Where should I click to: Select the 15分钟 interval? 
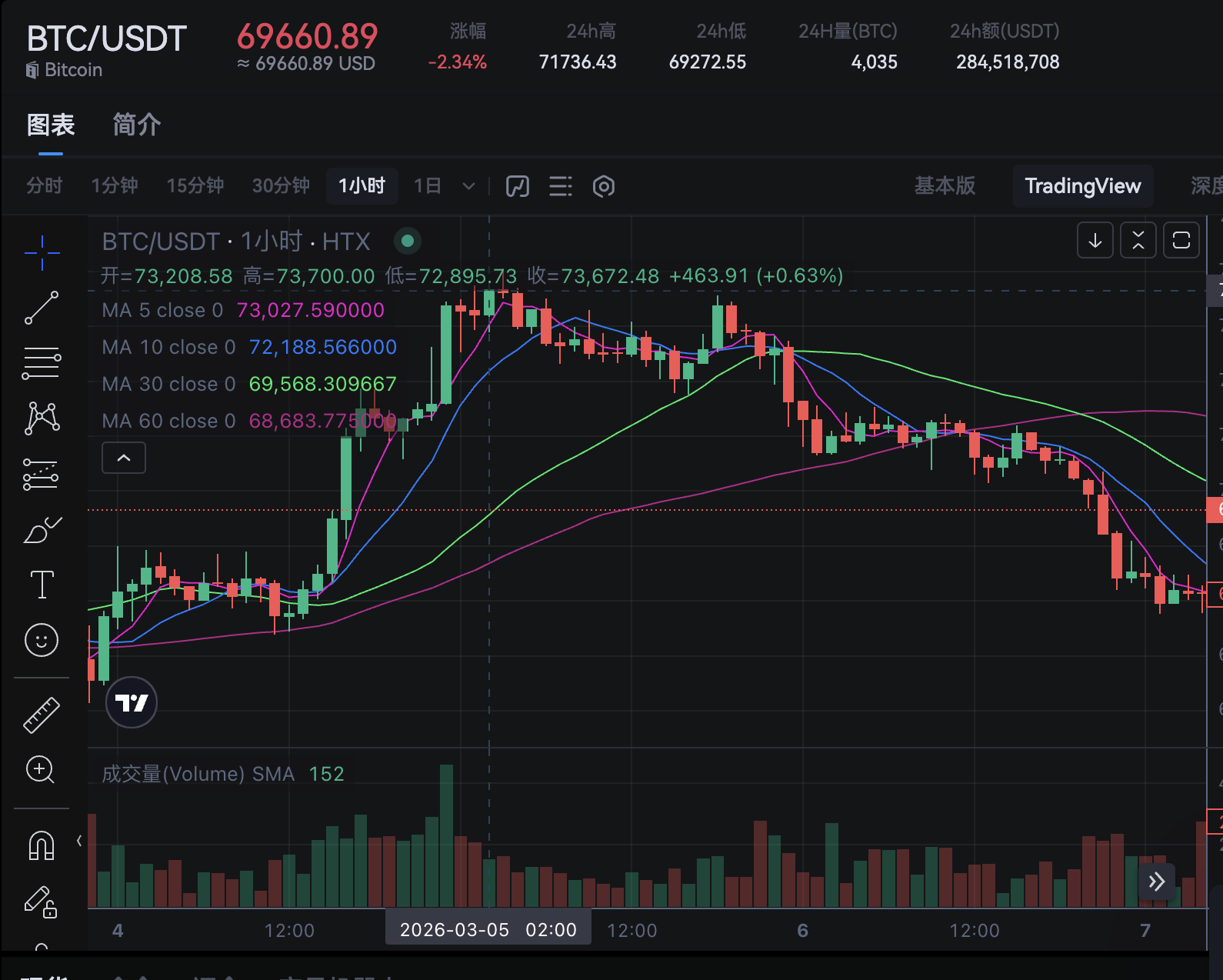pyautogui.click(x=195, y=186)
